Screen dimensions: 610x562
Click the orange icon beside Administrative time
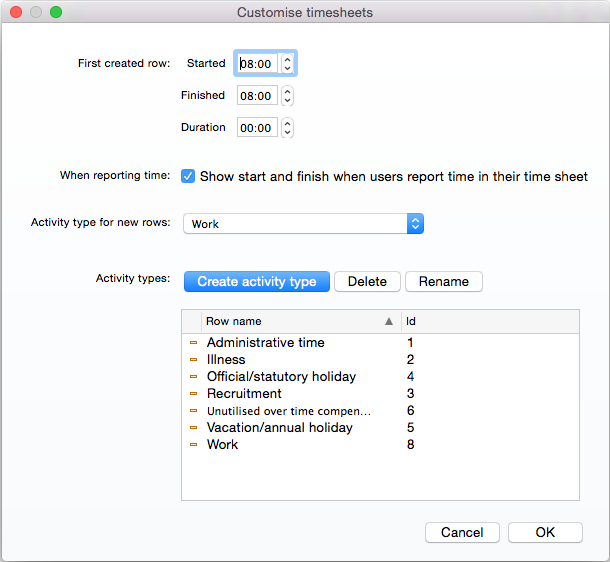click(193, 343)
